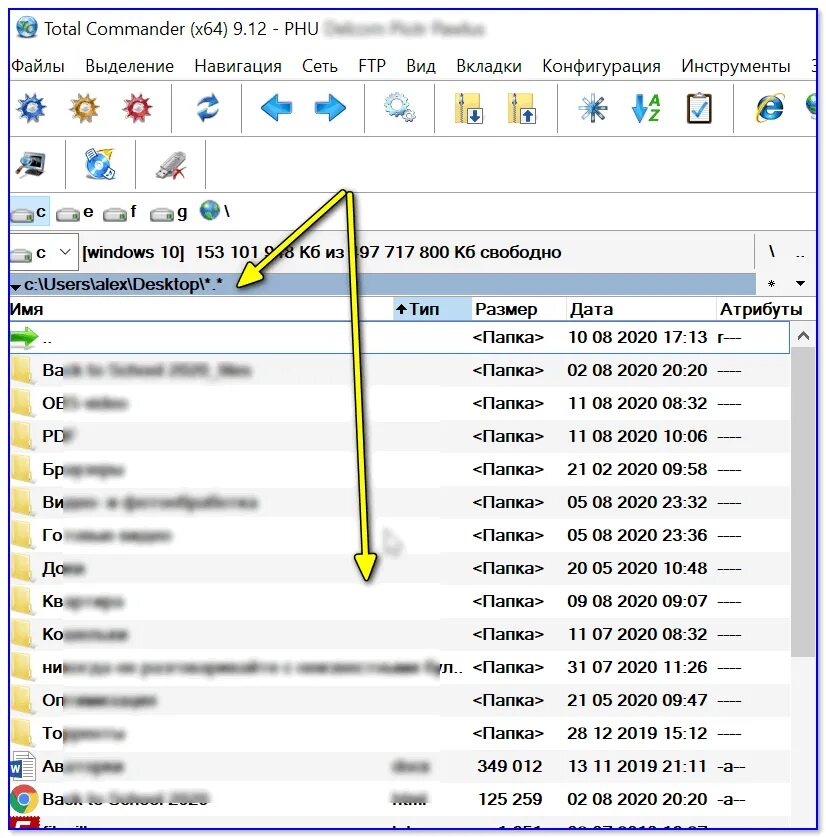This screenshot has width=826, height=838.
Task: Select folder dated 05 08 2020 23:32
Action: (x=399, y=502)
